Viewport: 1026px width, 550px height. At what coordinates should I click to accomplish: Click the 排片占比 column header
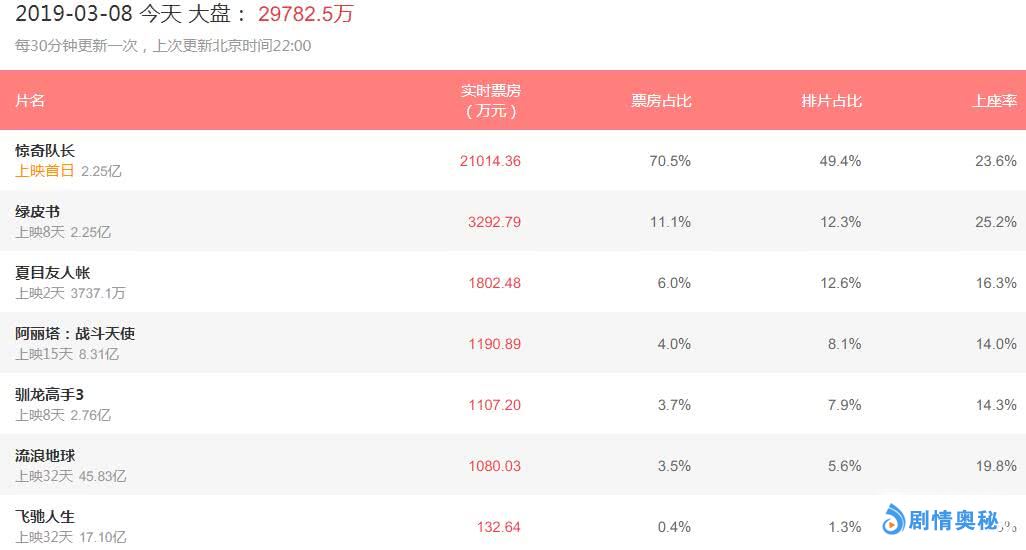(831, 100)
